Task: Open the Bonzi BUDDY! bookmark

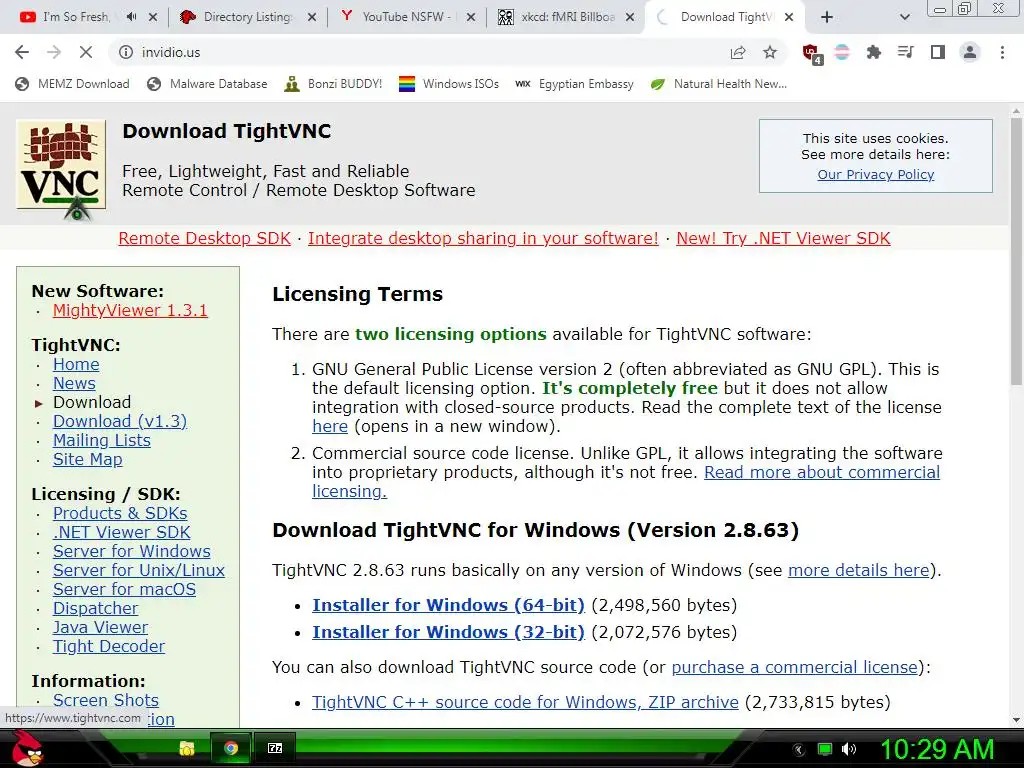Action: click(334, 84)
